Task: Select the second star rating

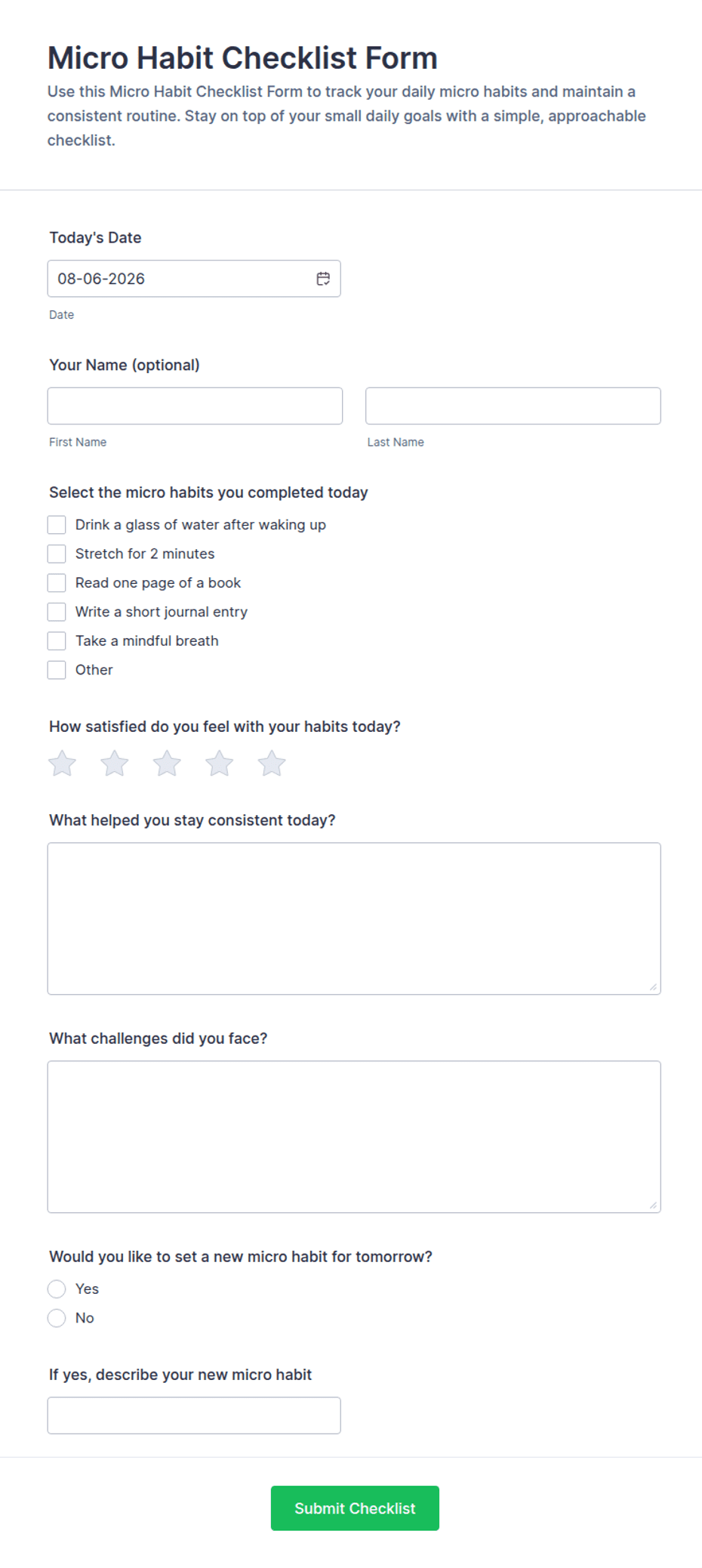Action: point(115,764)
